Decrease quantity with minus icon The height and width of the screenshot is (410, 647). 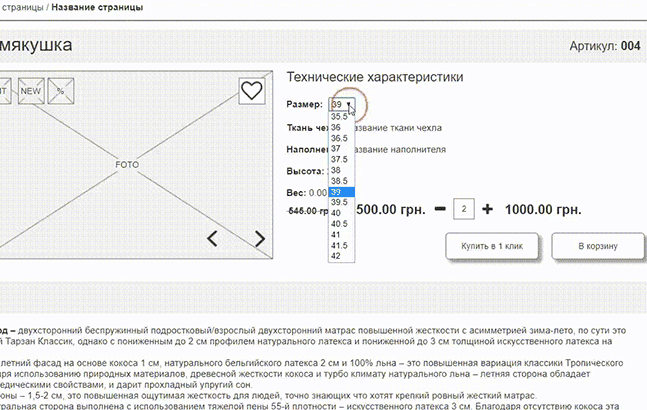point(440,209)
